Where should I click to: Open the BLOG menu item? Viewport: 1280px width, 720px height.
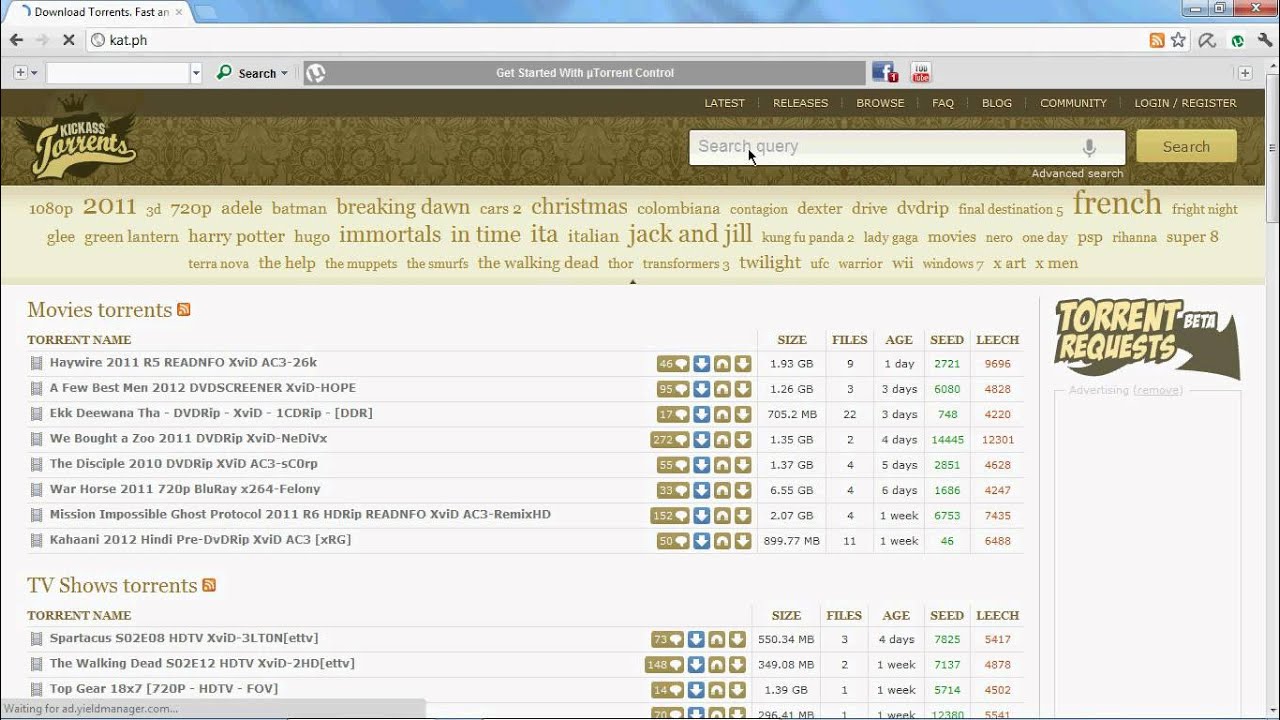[x=997, y=103]
